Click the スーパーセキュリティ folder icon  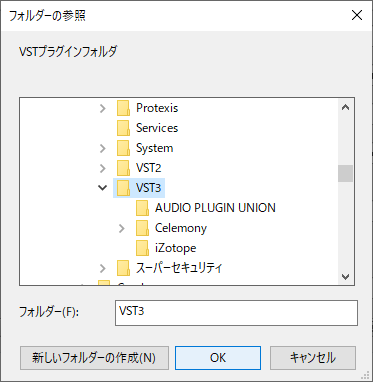coord(123,268)
